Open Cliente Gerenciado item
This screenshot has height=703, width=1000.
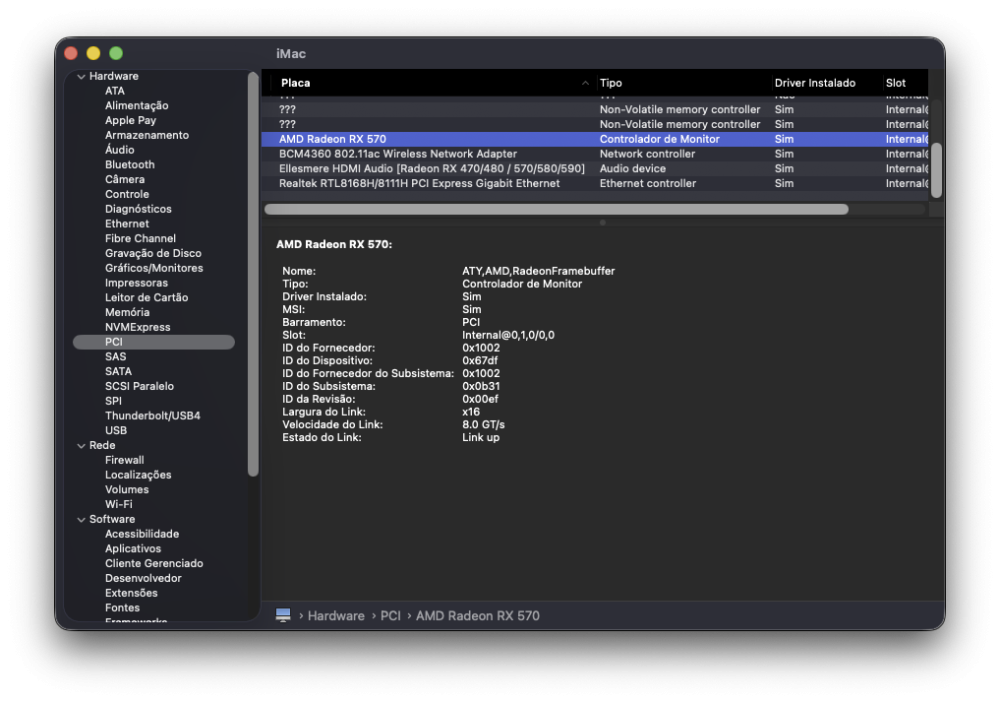tap(154, 563)
